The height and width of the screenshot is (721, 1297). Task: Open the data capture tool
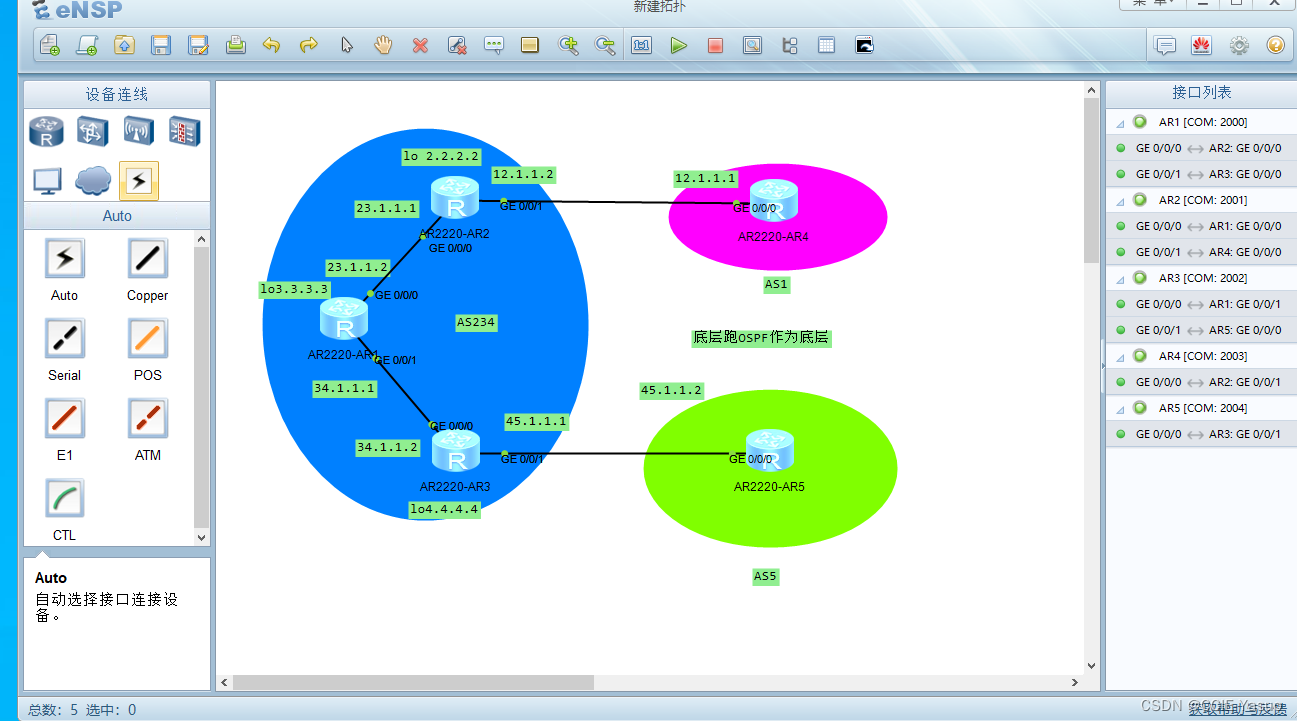[752, 45]
